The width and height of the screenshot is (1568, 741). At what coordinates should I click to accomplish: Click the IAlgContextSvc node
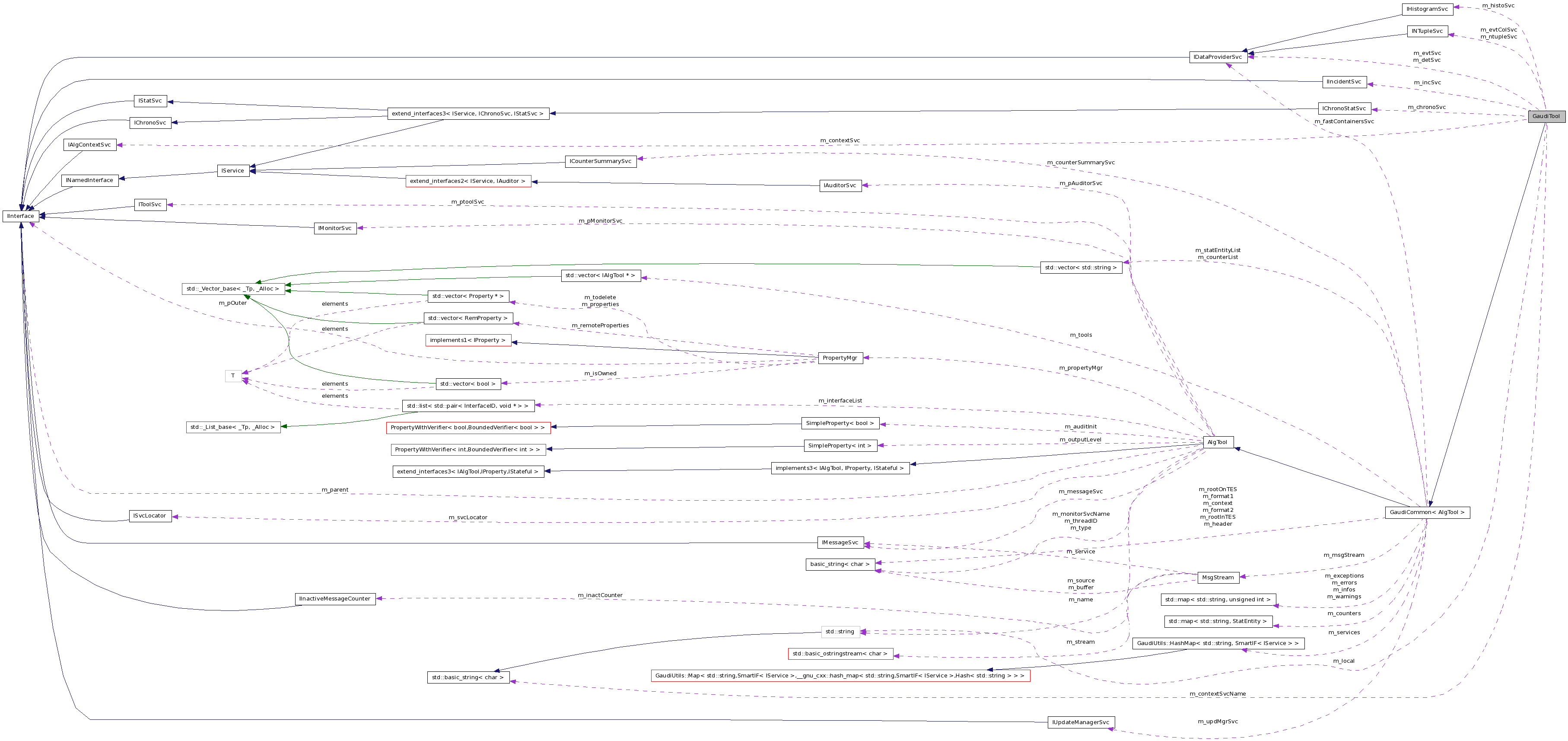[x=89, y=144]
